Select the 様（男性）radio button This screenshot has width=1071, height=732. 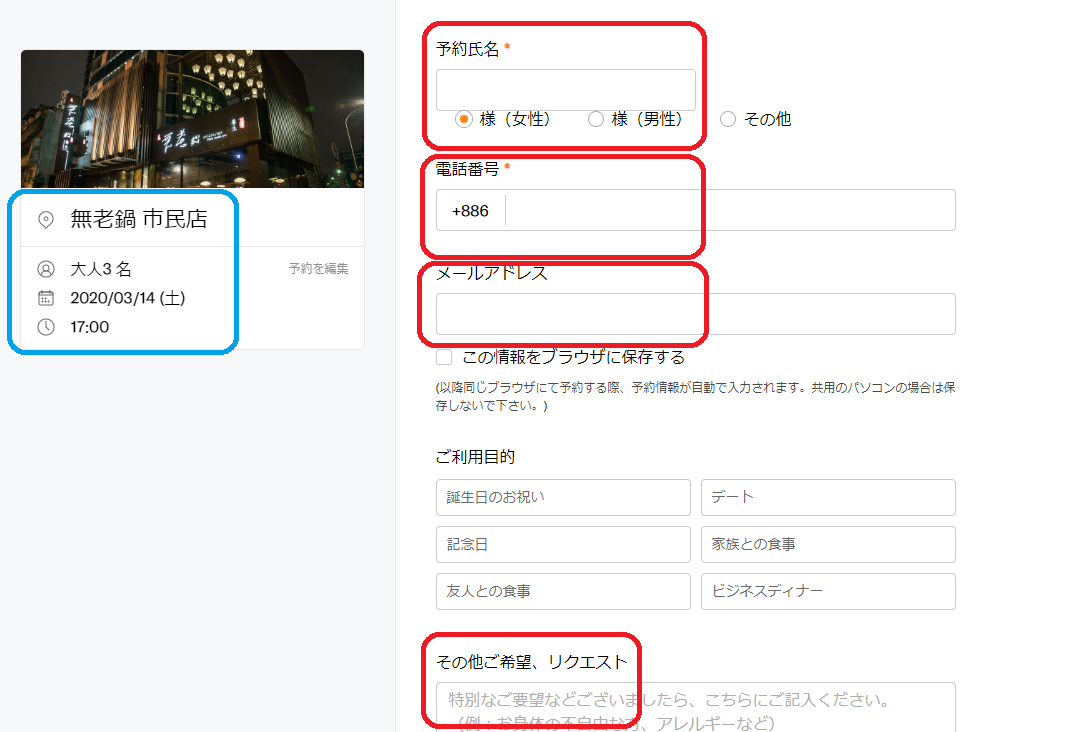(596, 119)
